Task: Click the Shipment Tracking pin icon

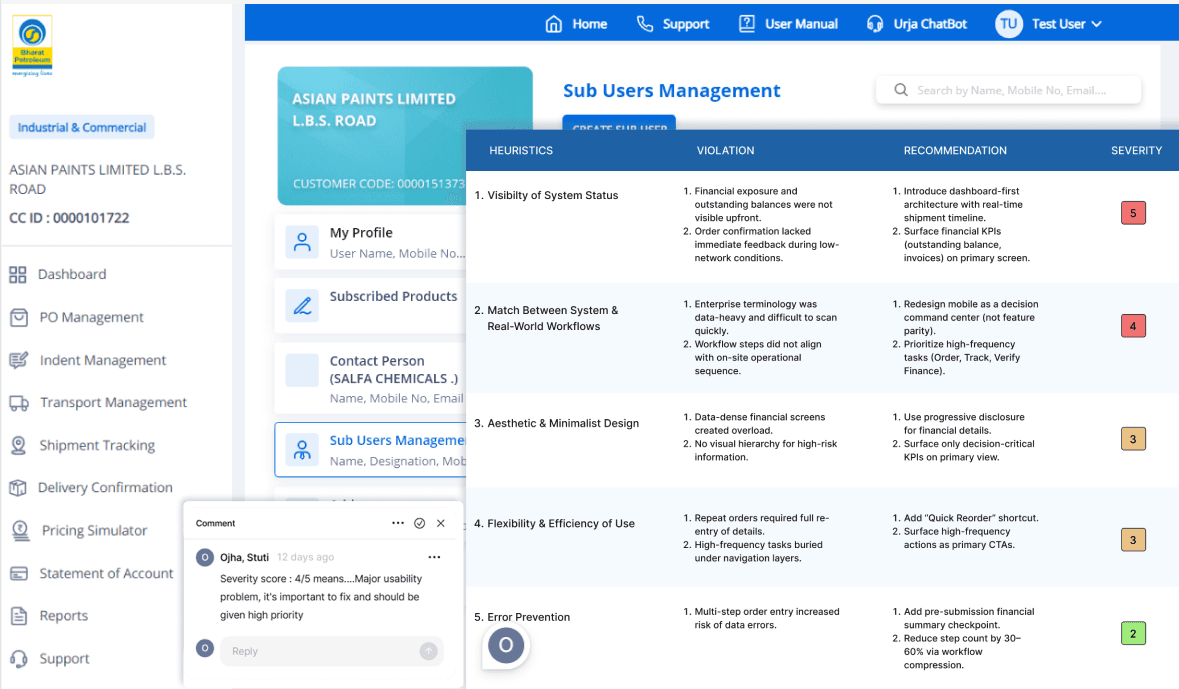Action: 19,445
